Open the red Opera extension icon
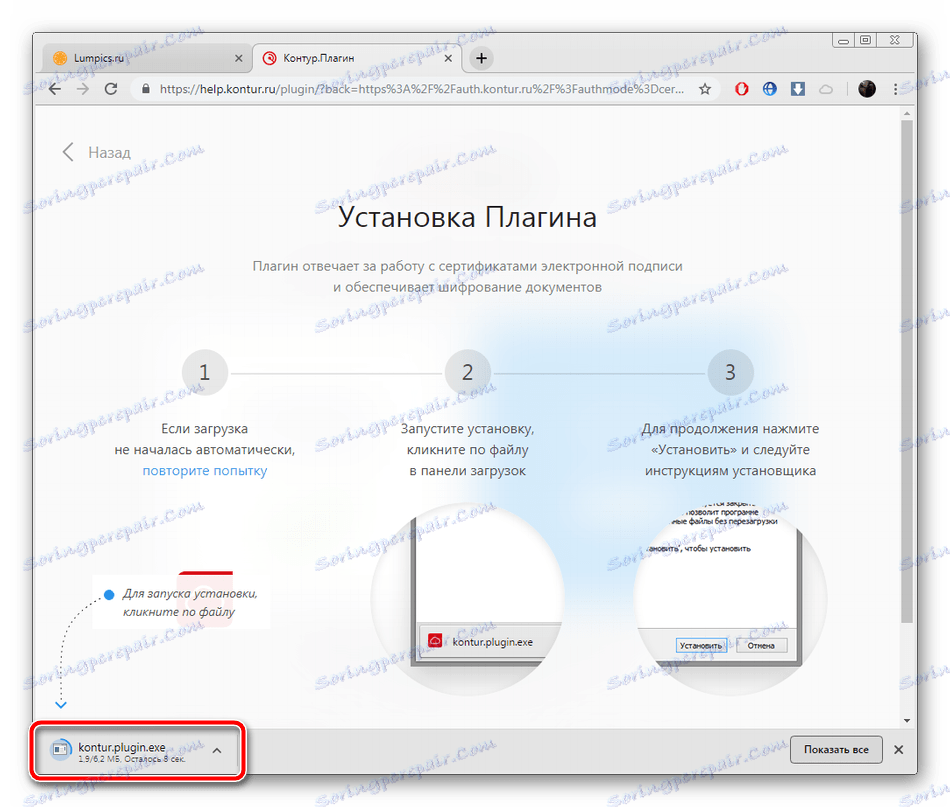The height and width of the screenshot is (807, 950). tap(742, 89)
